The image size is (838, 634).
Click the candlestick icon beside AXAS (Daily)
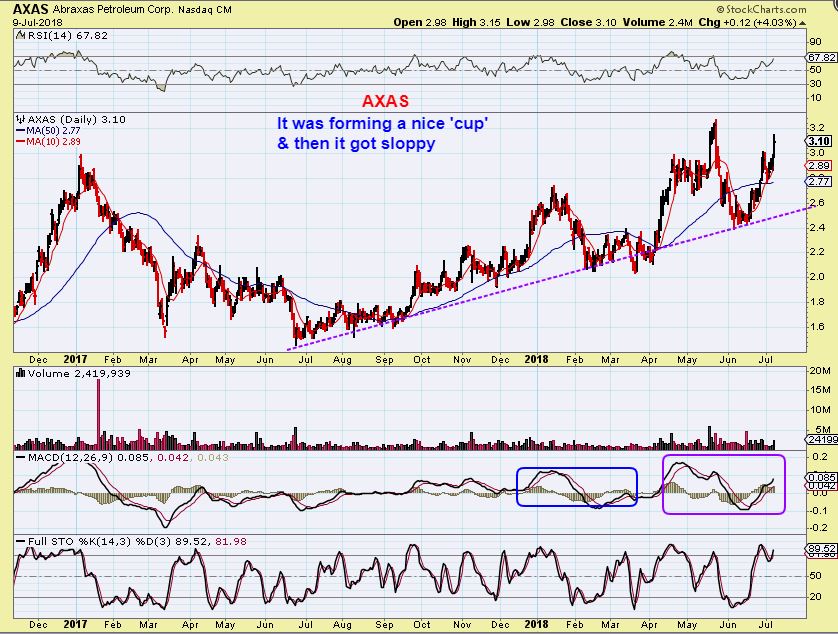[21, 120]
